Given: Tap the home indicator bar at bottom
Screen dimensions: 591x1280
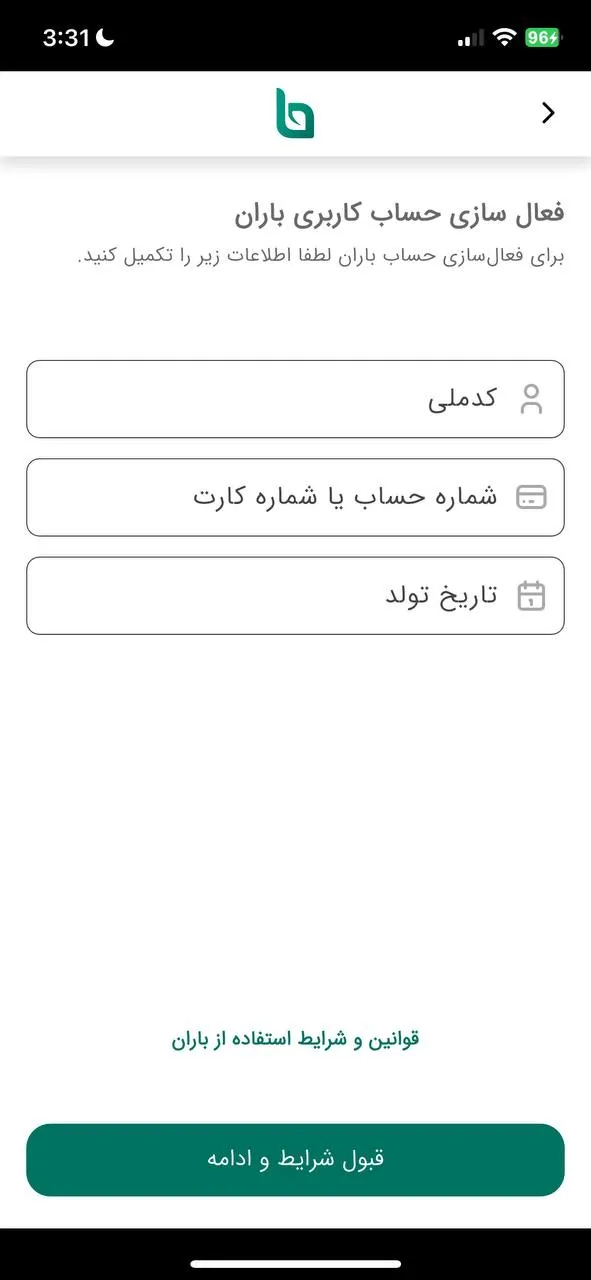Looking at the screenshot, I should pos(295,1260).
